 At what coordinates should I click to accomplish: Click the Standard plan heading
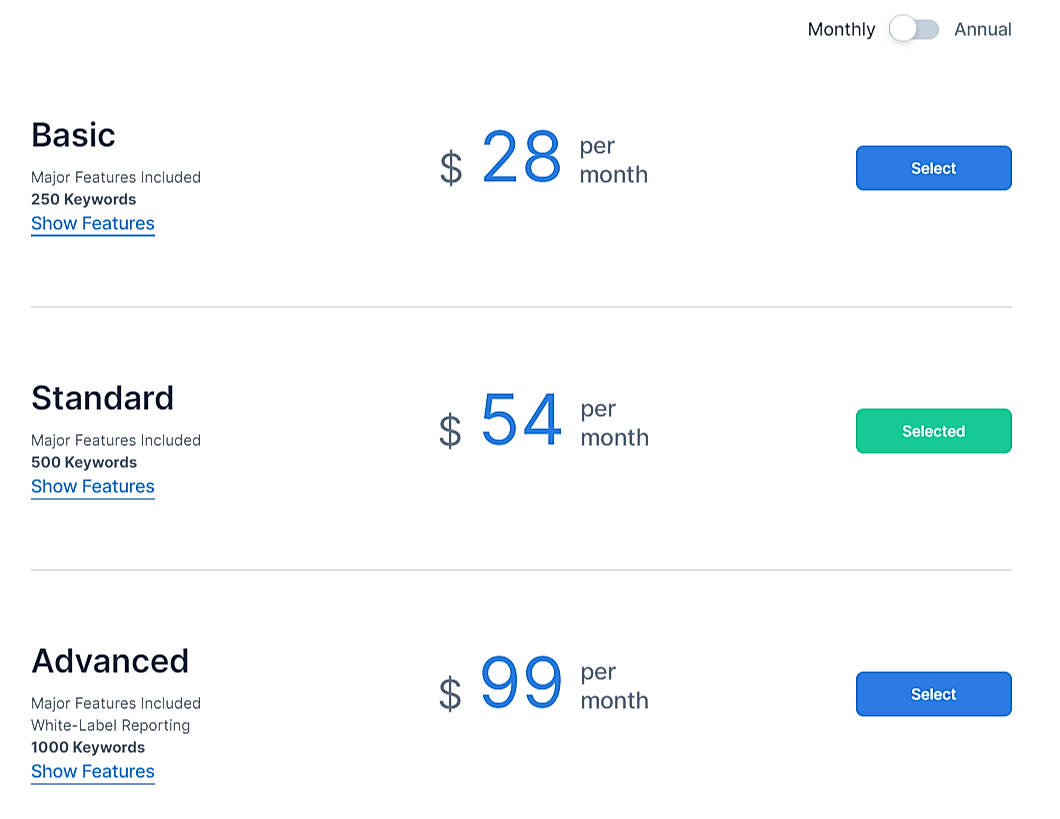[103, 398]
